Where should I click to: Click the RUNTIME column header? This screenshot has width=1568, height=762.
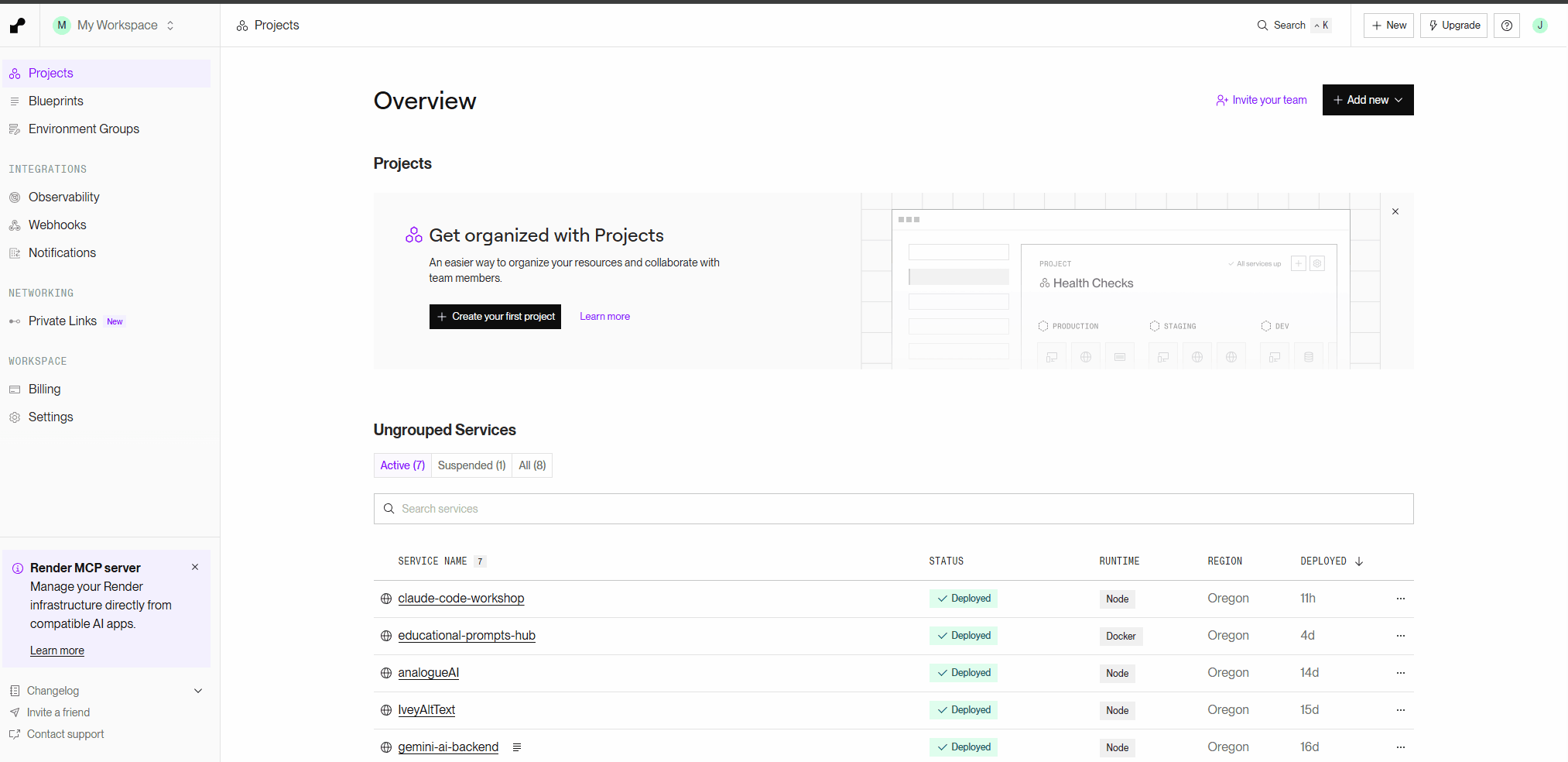[x=1119, y=561]
